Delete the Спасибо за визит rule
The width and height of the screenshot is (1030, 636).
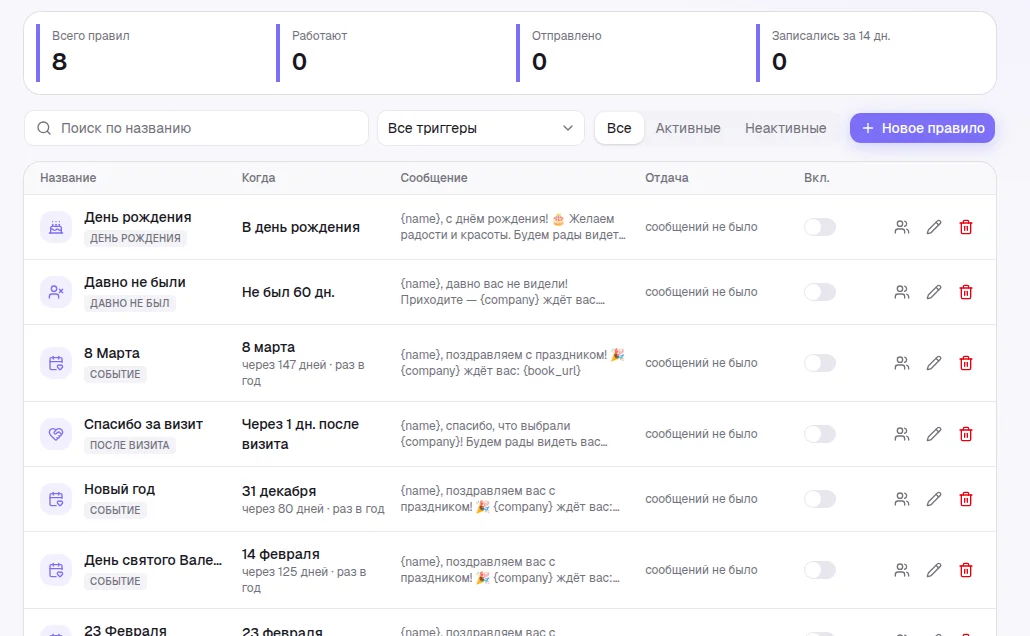(x=966, y=434)
